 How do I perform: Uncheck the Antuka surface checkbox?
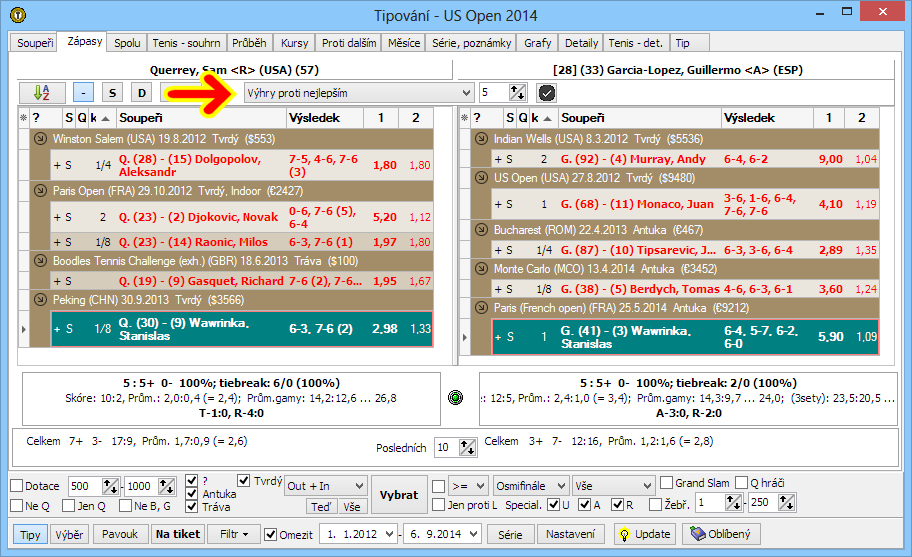pos(191,494)
